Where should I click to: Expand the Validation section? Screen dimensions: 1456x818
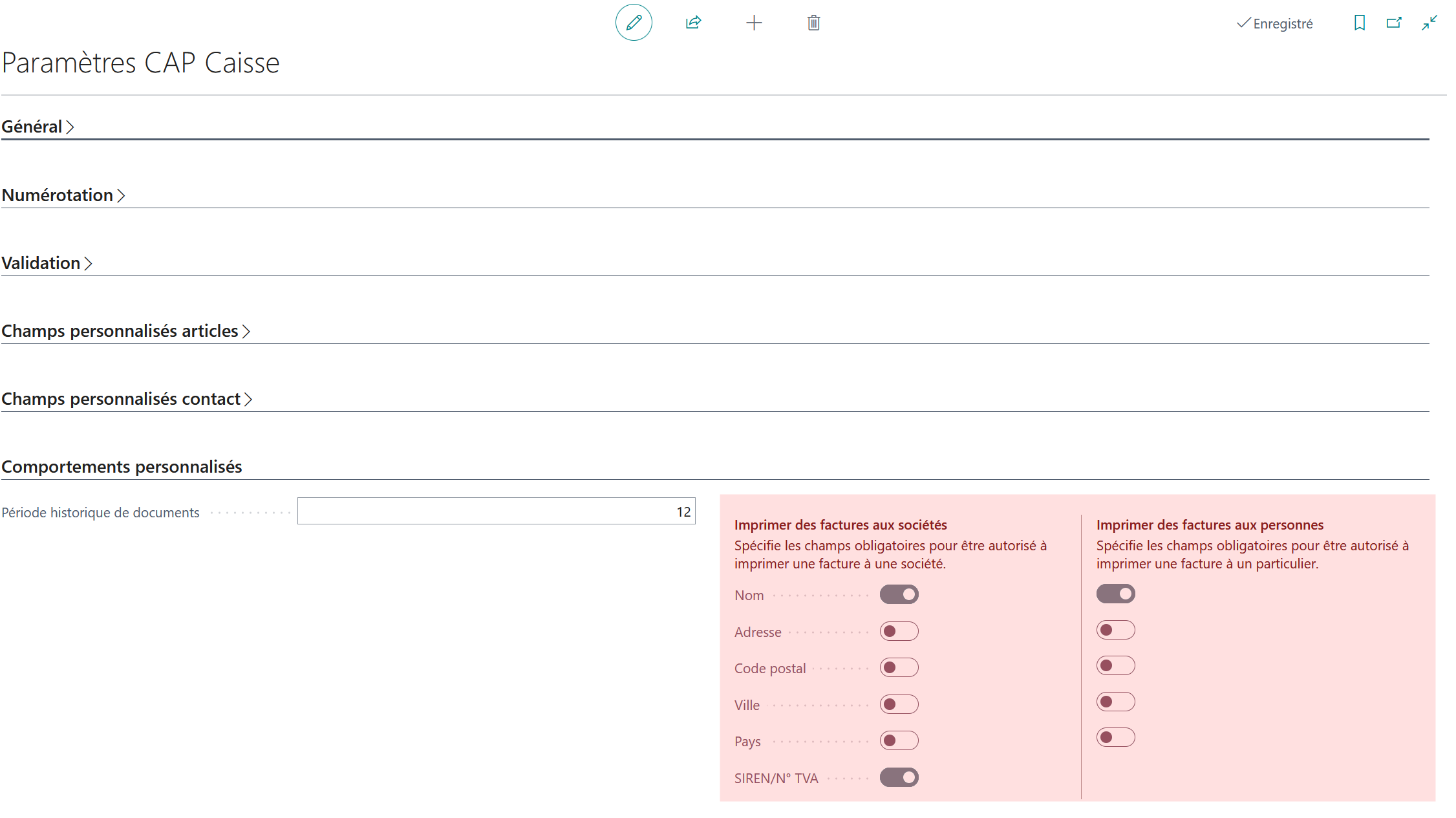pos(47,263)
